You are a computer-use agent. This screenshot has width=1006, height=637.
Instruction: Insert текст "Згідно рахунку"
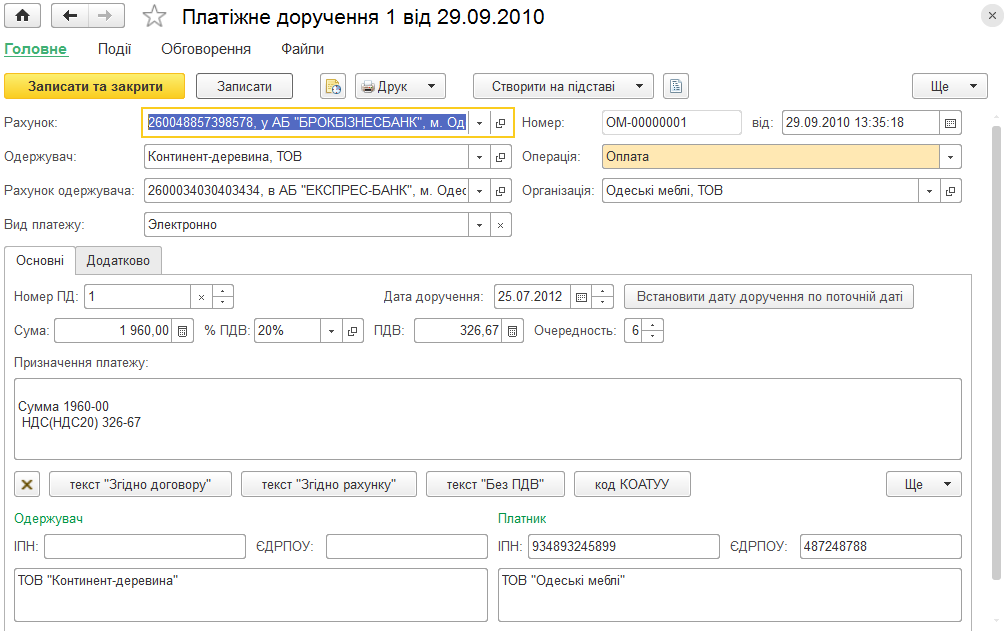click(328, 484)
